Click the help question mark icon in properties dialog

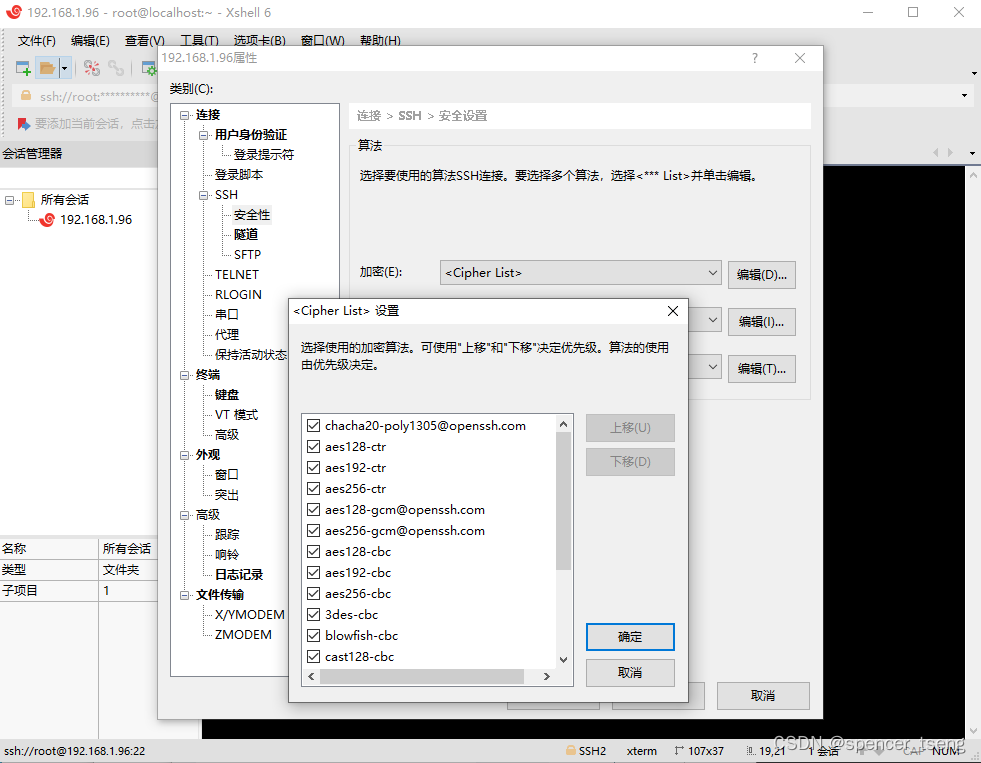coord(755,58)
